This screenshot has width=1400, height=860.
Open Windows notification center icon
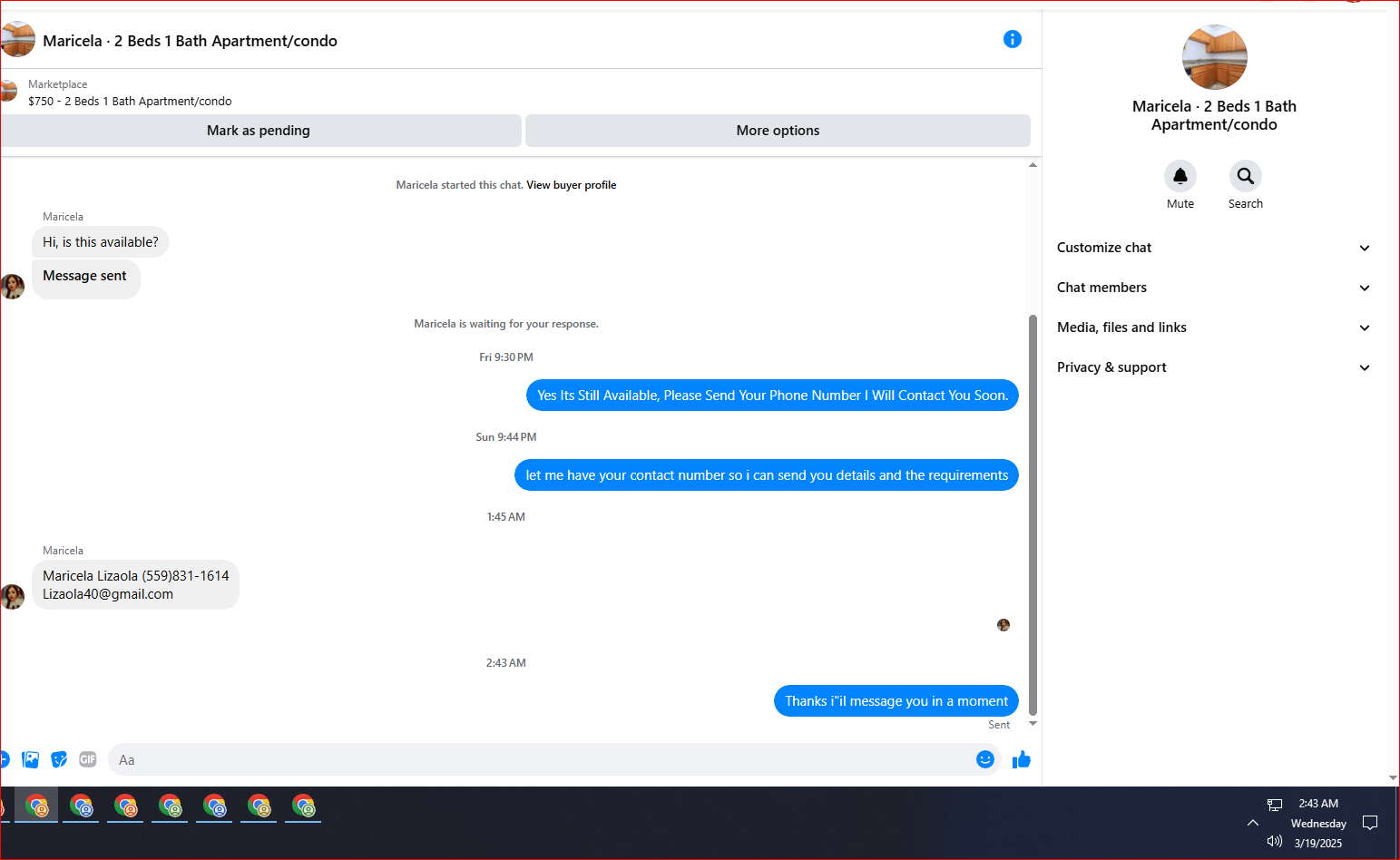coord(1370,823)
